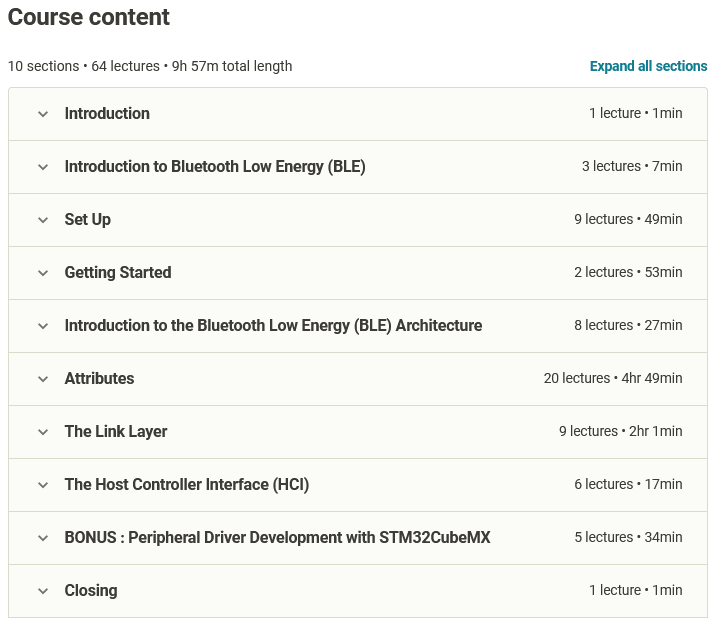Viewport: 716px width, 626px height.
Task: Select the Set Up section heading
Action: [x=88, y=220]
